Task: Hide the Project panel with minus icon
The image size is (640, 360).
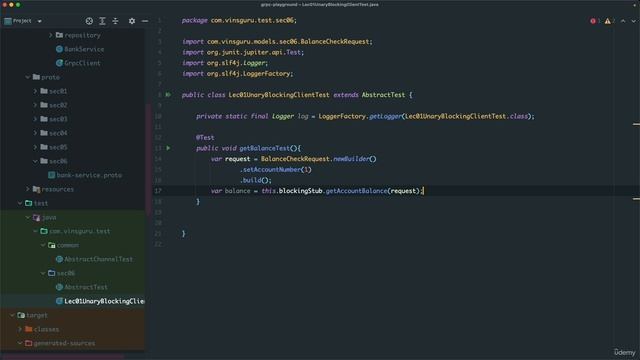Action: (x=145, y=21)
